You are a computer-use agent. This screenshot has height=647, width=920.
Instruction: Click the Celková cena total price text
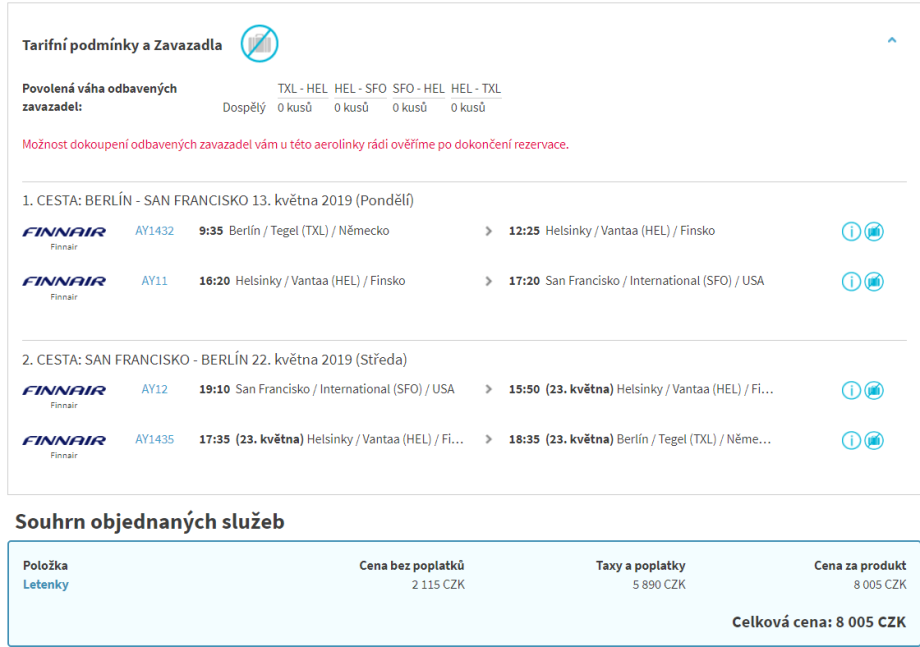point(818,622)
